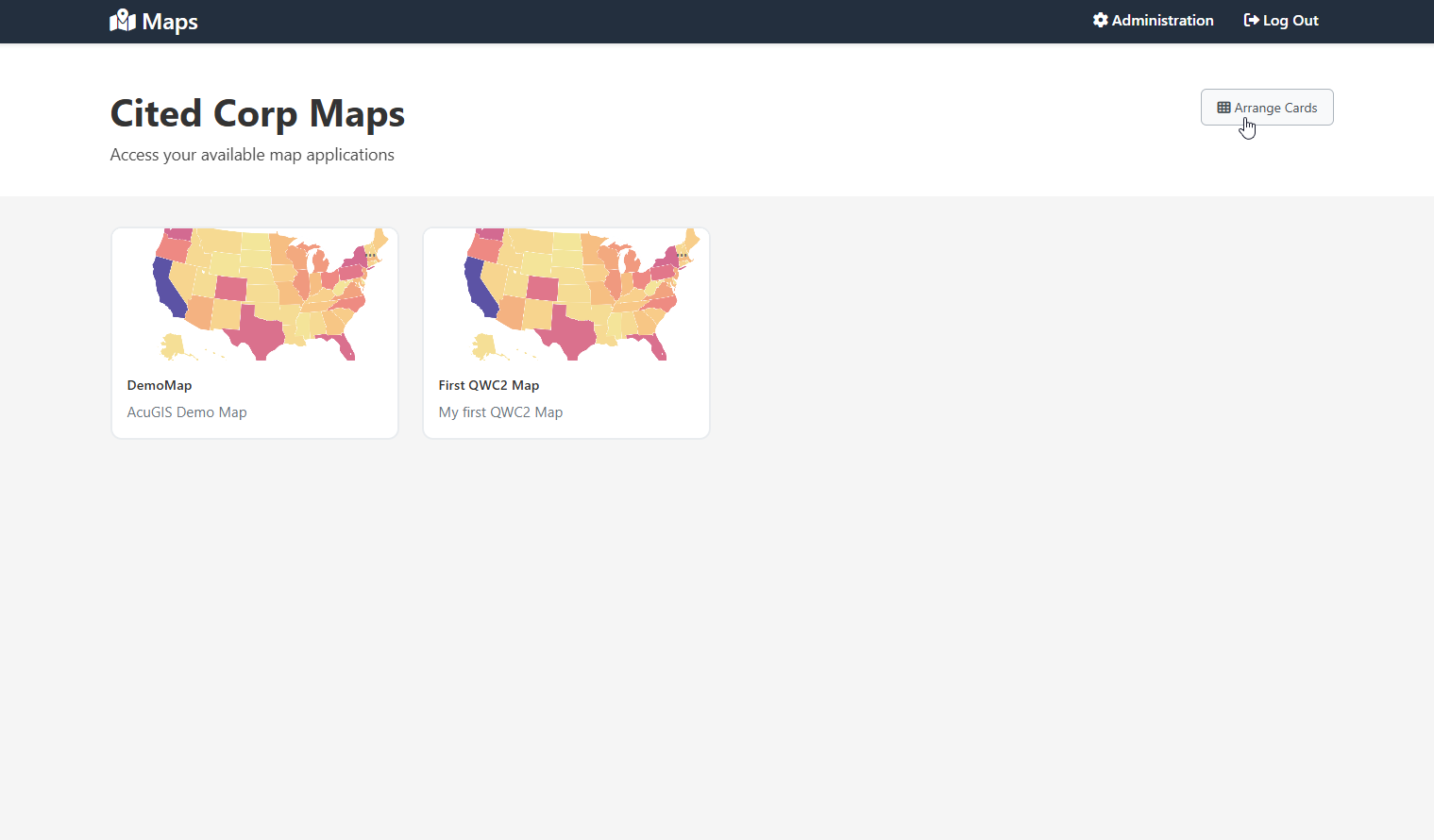
Task: Click the Cited Corp Maps heading
Action: click(258, 113)
